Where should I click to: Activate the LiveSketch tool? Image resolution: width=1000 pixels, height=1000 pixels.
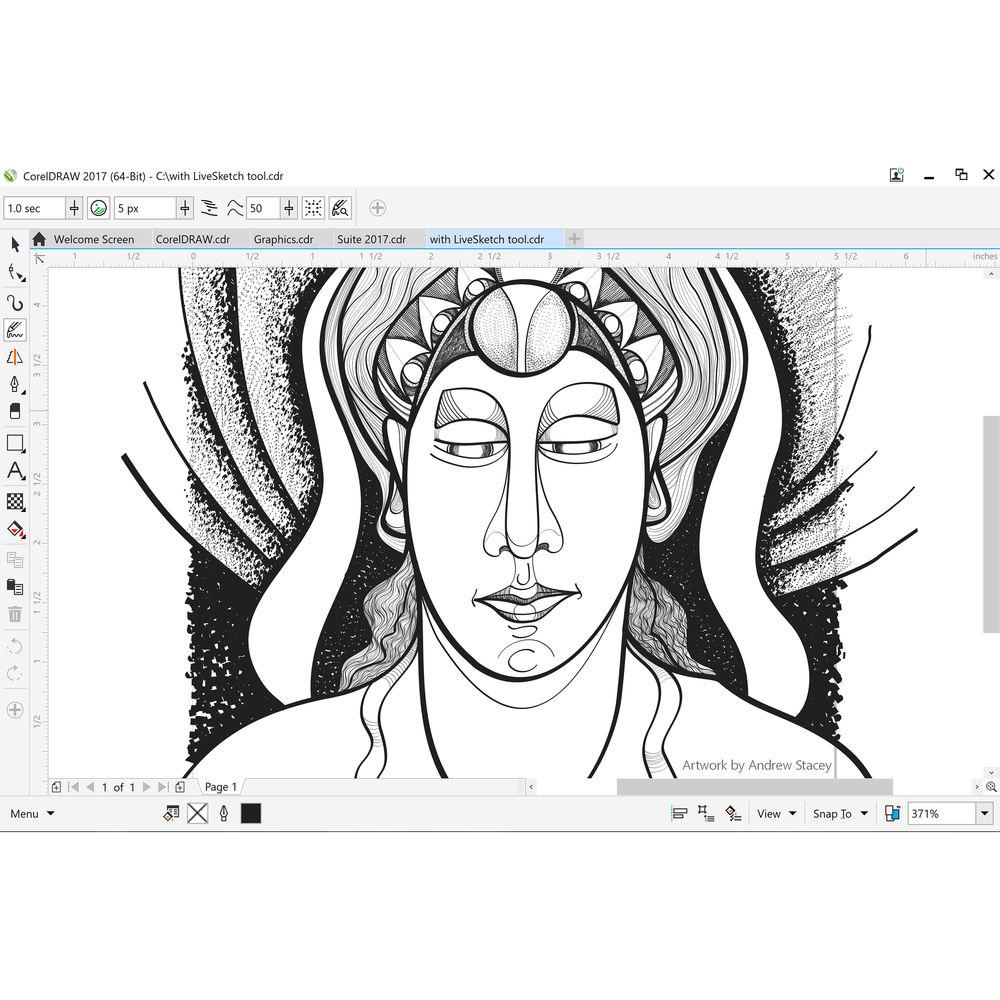tap(15, 329)
